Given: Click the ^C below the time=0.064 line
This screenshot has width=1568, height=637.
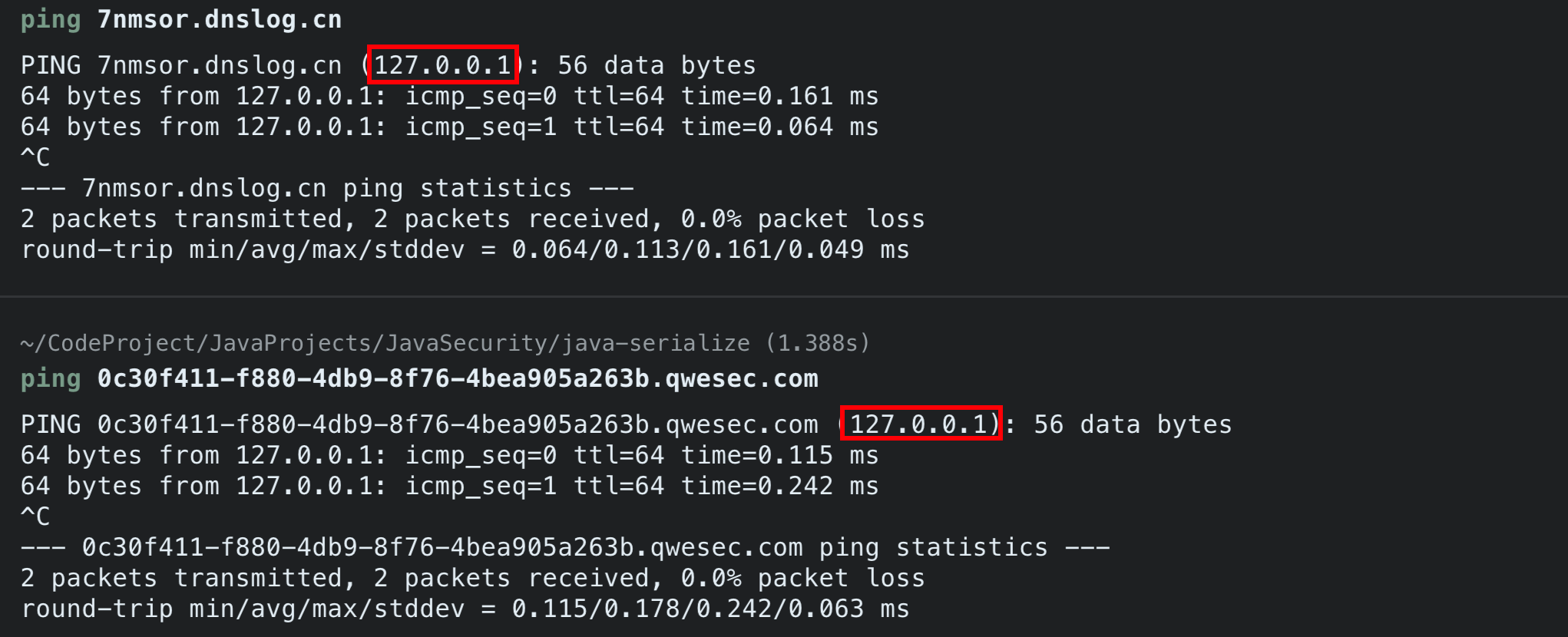Looking at the screenshot, I should tap(35, 157).
